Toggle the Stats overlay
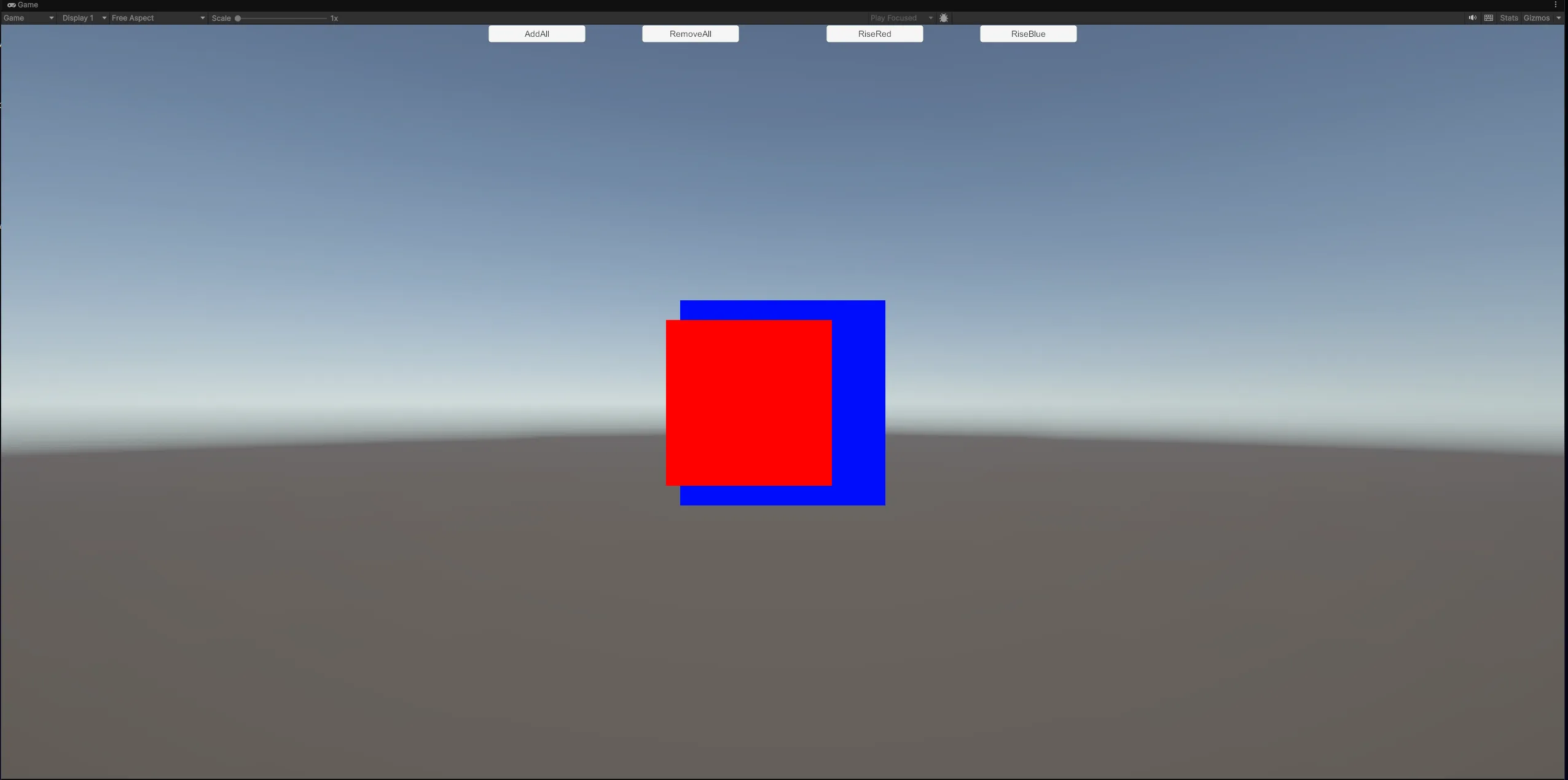Screen dimensions: 1568x780 tap(1508, 18)
